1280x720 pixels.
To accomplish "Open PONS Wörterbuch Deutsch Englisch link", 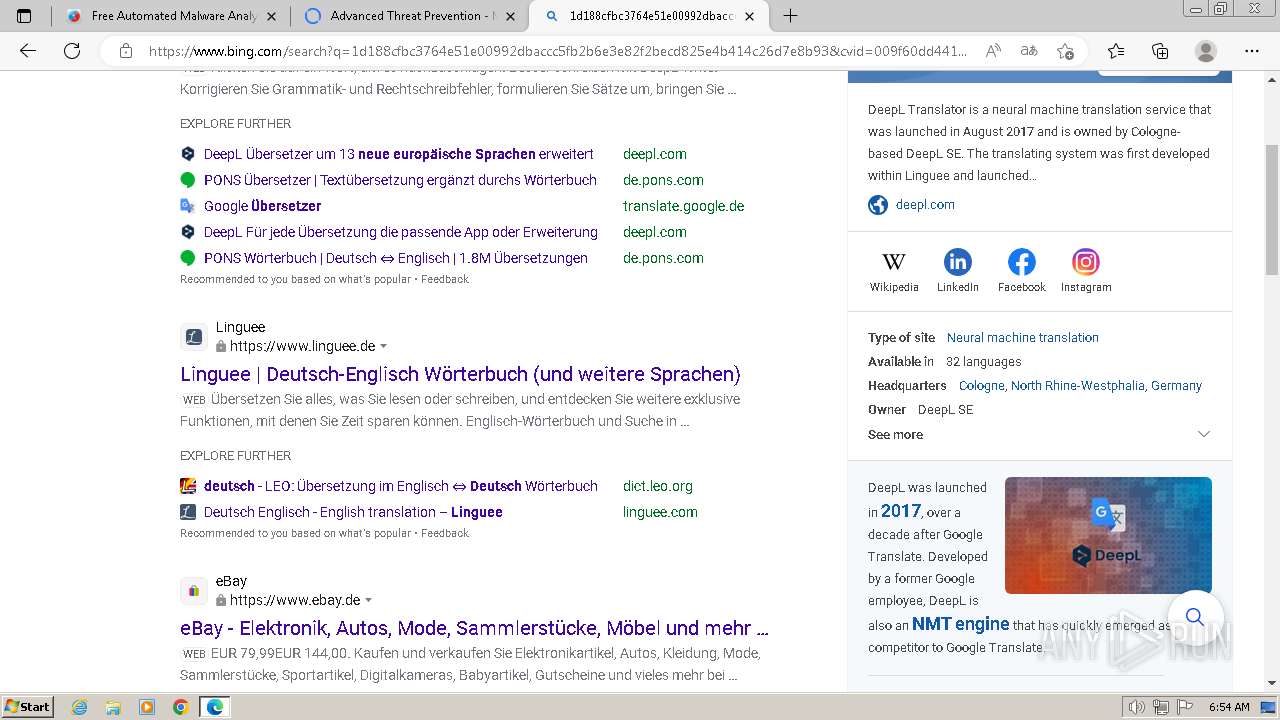I will point(396,258).
